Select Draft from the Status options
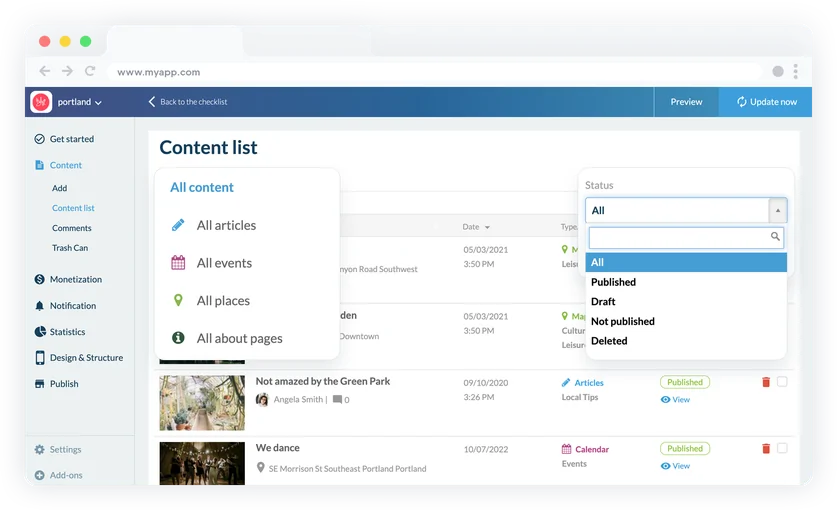This screenshot has height=510, width=837. (x=603, y=301)
